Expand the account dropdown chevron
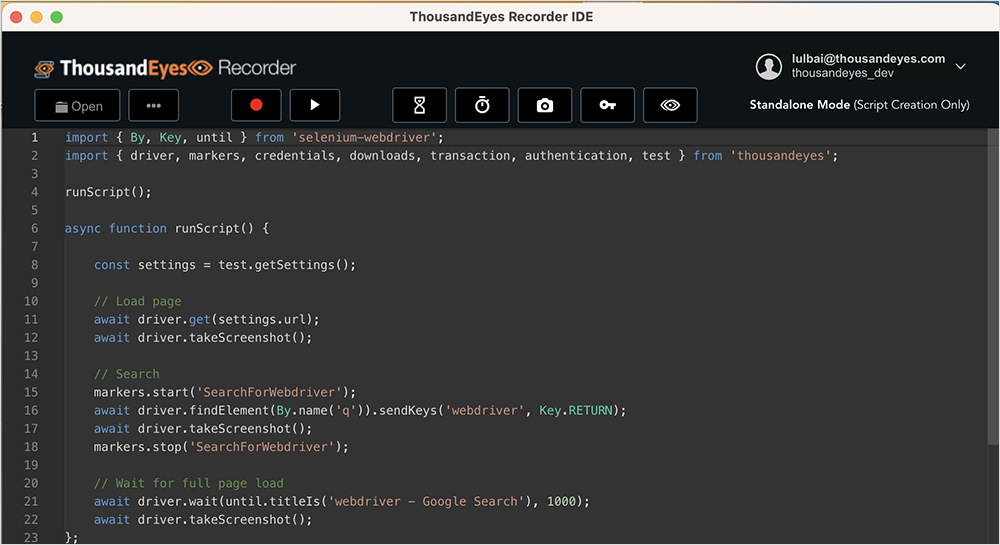 point(960,67)
